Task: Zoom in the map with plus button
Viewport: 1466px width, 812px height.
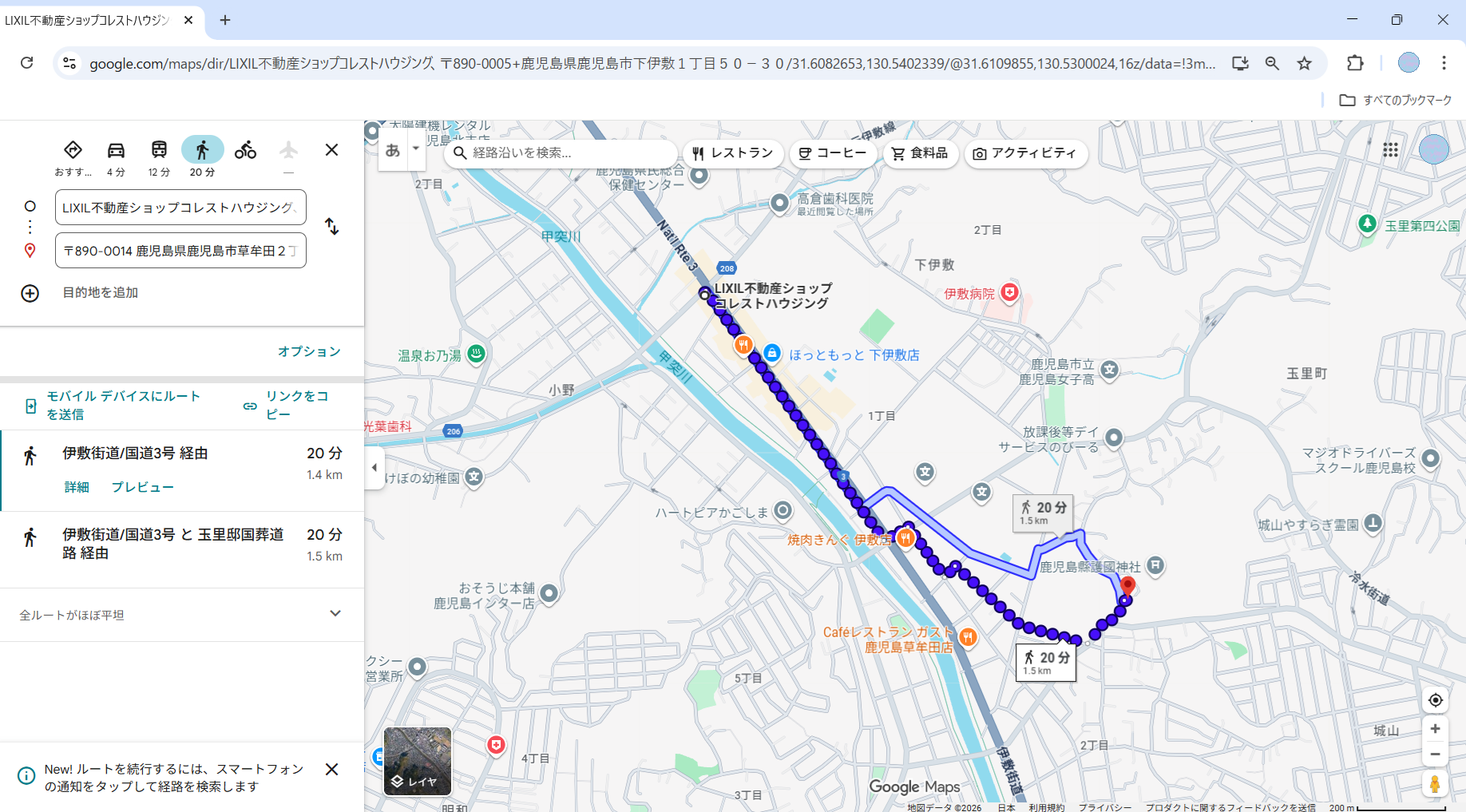Action: tap(1435, 729)
